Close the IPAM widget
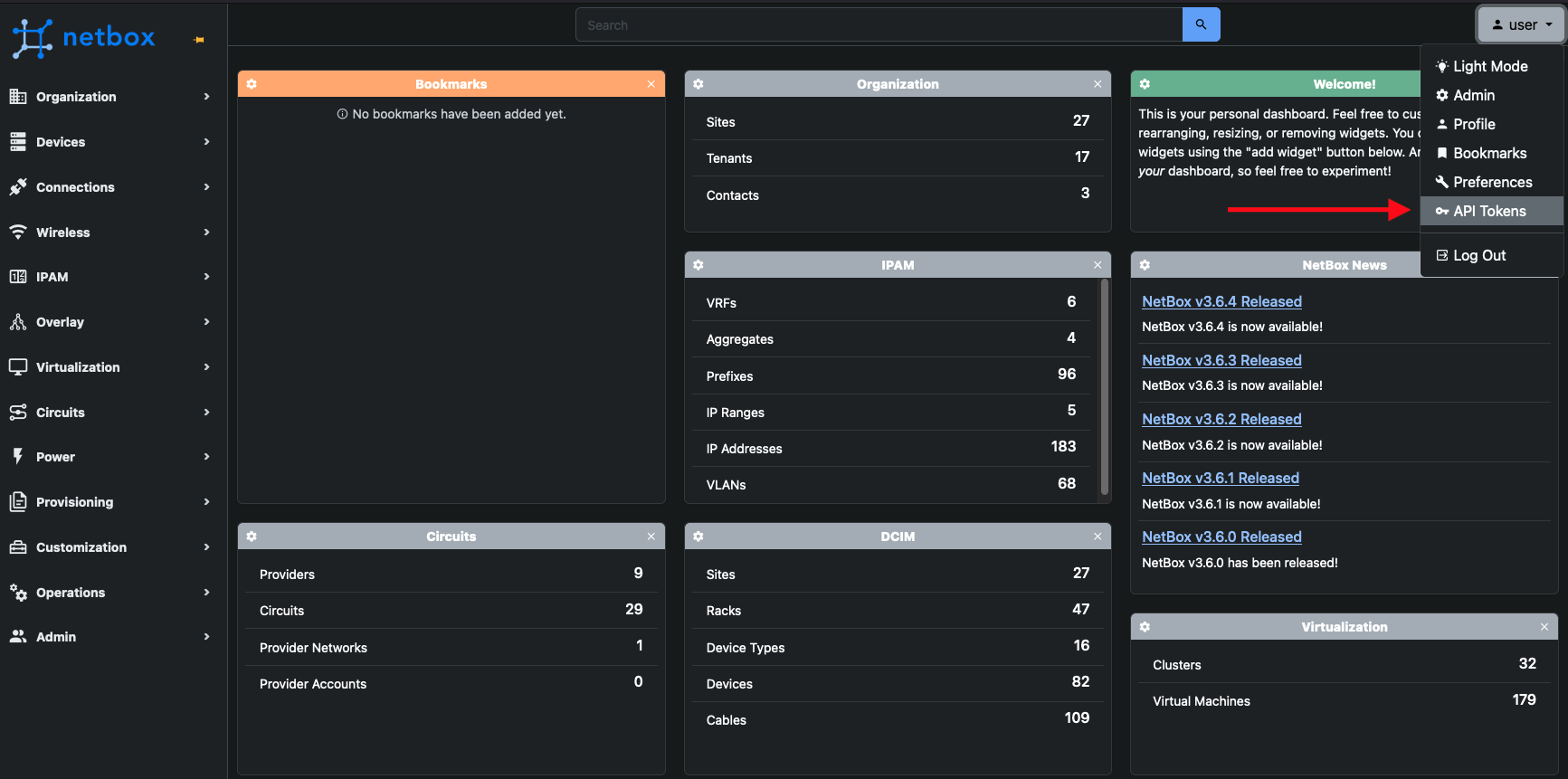The width and height of the screenshot is (1568, 779). click(x=1098, y=265)
